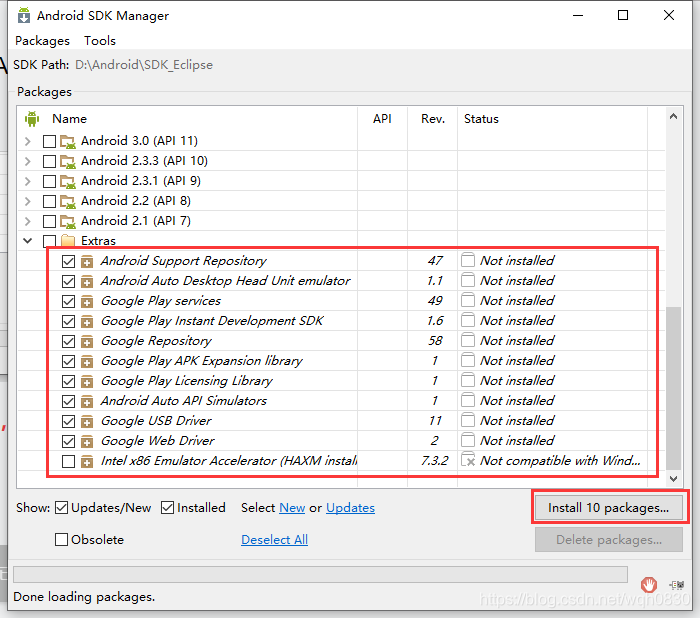
Task: Click the API column header
Action: tap(382, 119)
